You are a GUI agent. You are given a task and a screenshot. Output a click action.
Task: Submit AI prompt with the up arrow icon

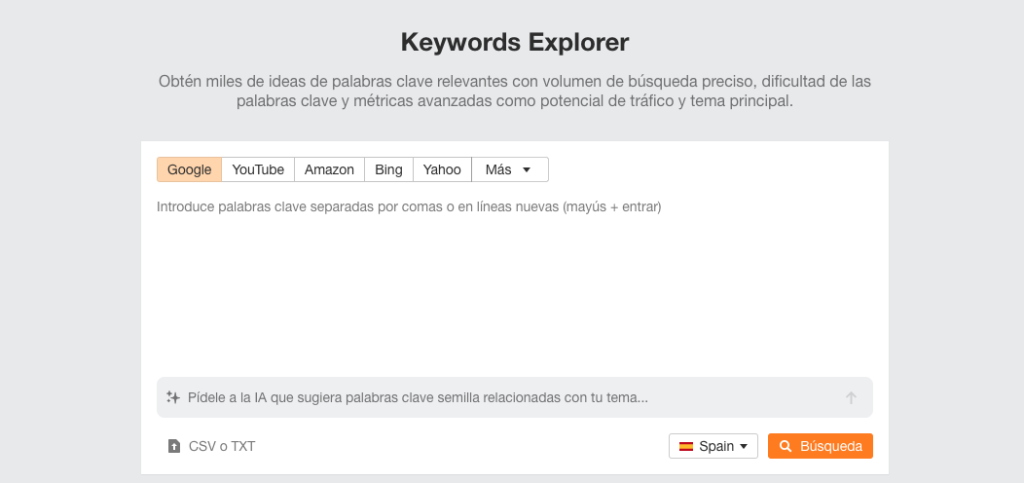click(x=851, y=397)
